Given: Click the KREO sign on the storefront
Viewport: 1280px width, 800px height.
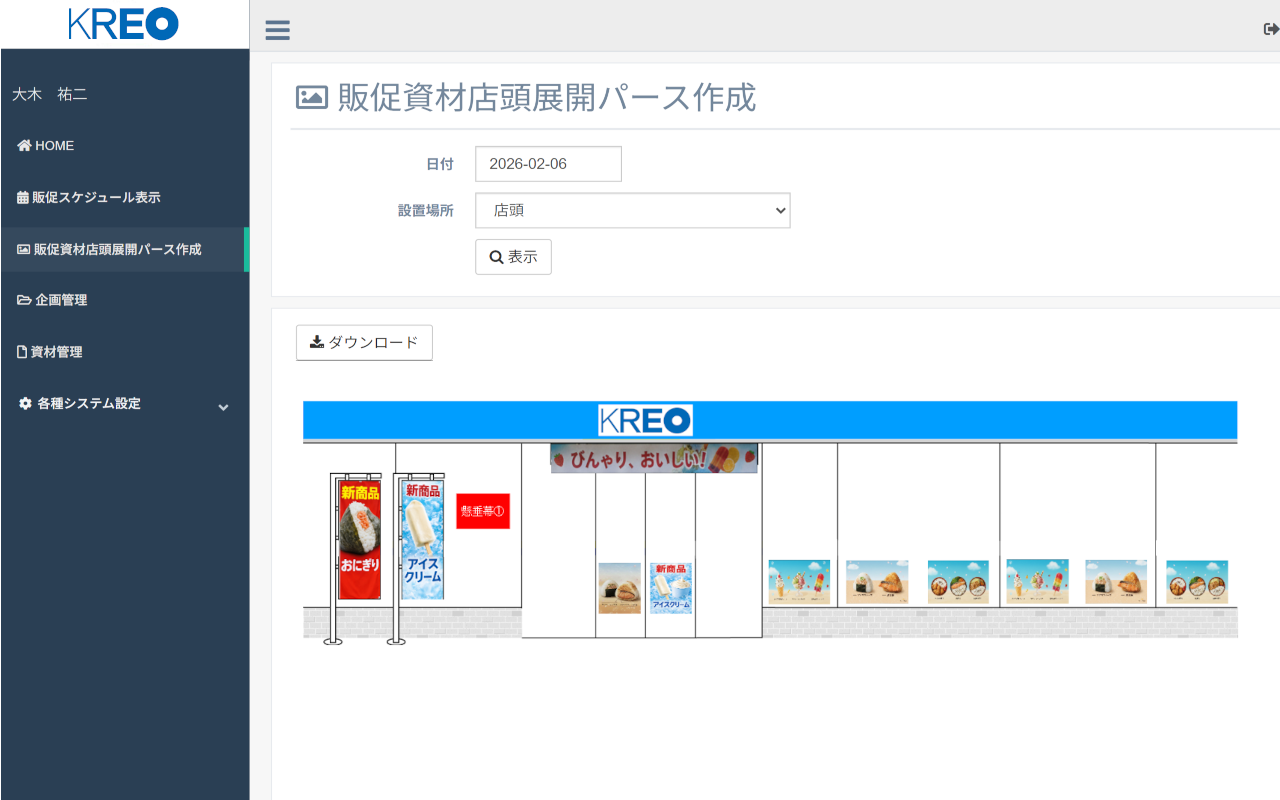Looking at the screenshot, I should click(645, 420).
